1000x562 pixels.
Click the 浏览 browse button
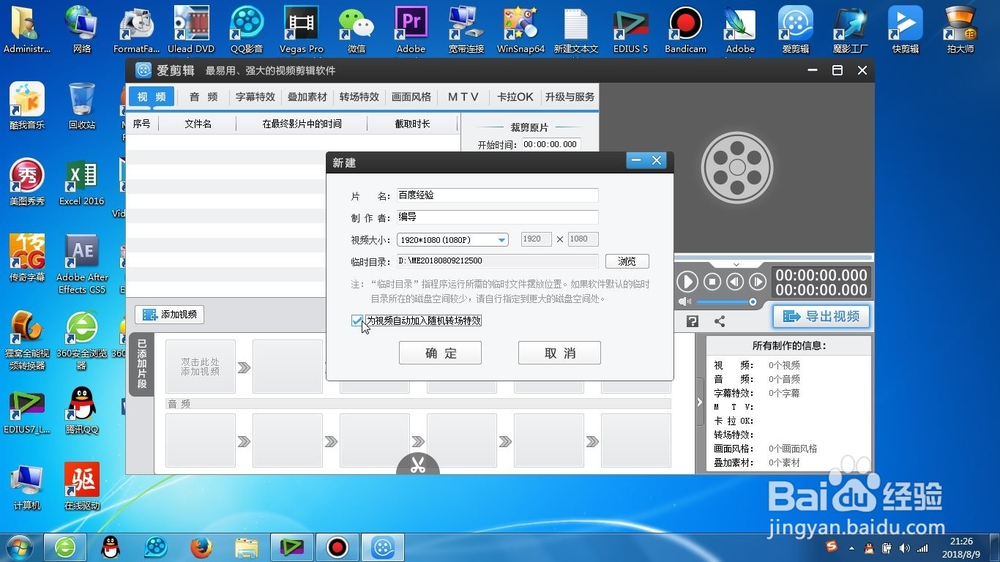tap(627, 261)
